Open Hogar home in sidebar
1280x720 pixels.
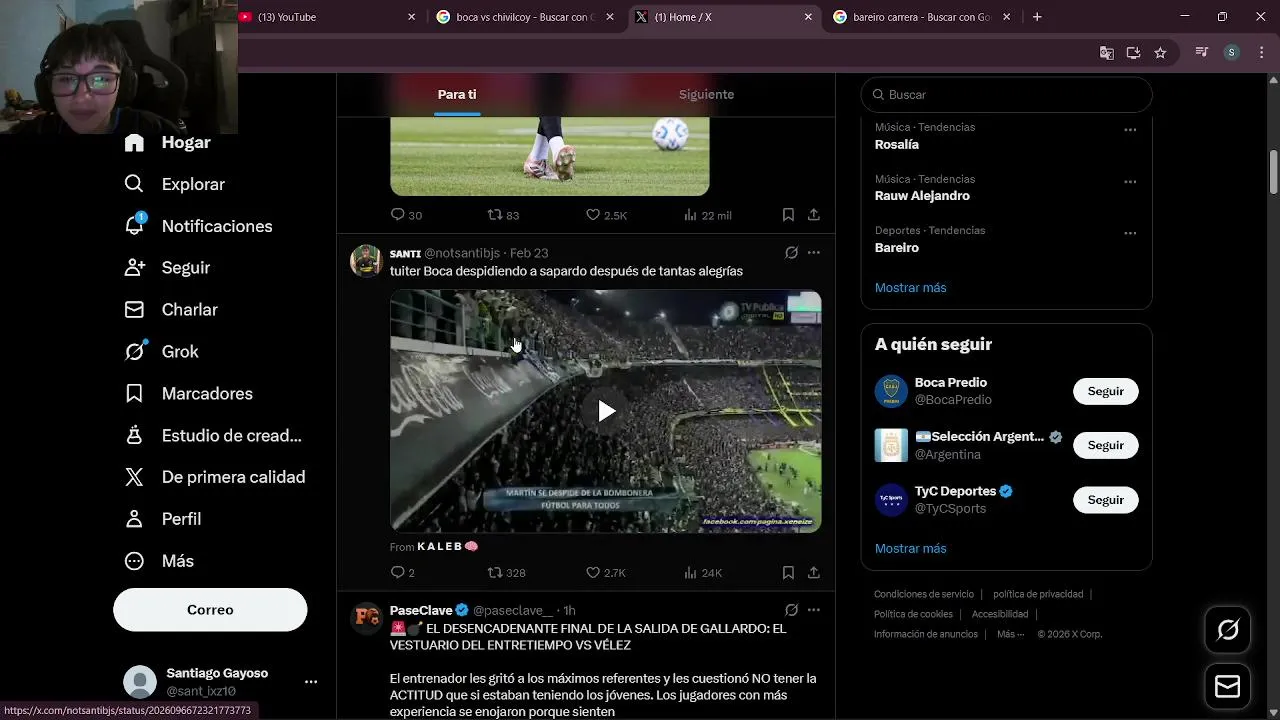coord(167,142)
